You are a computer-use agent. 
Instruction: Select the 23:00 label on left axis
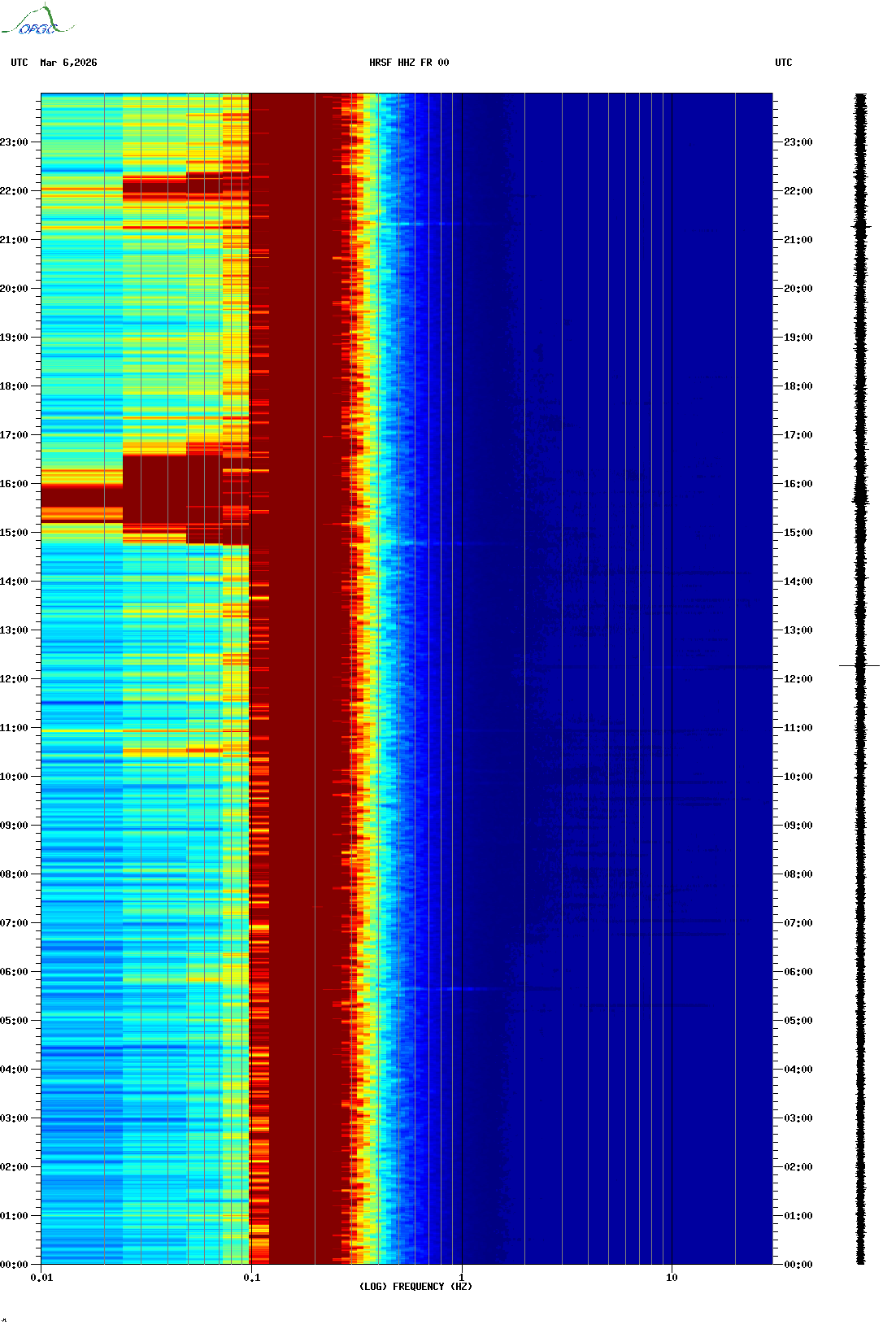pyautogui.click(x=14, y=142)
